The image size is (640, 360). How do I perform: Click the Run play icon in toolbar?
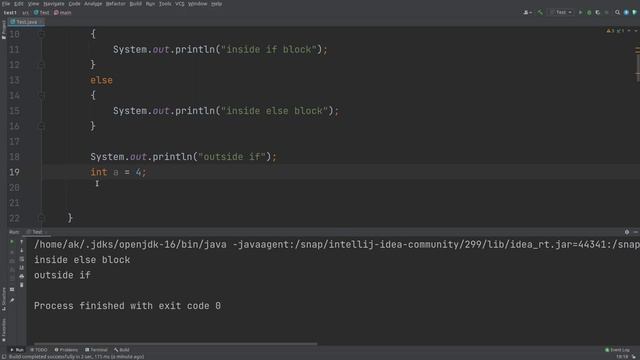[580, 13]
